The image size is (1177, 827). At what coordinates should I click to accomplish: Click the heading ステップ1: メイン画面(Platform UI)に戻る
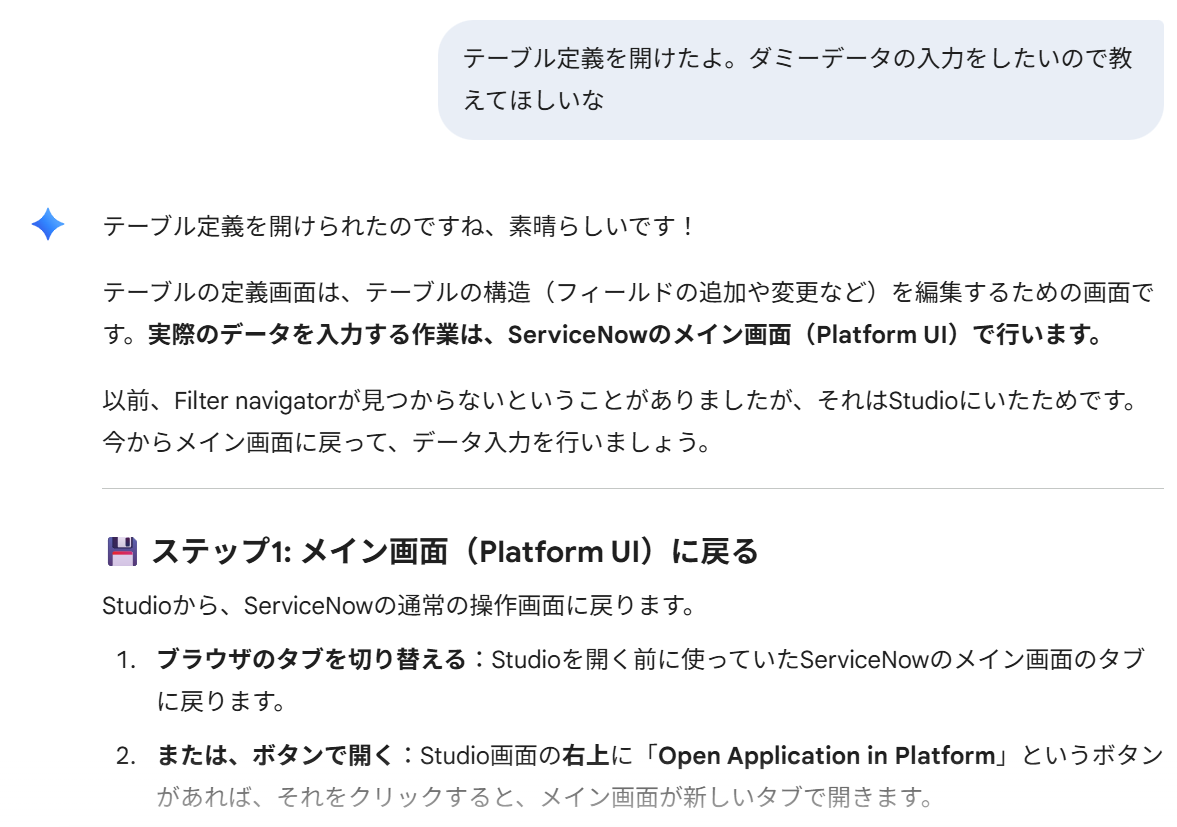[455, 552]
